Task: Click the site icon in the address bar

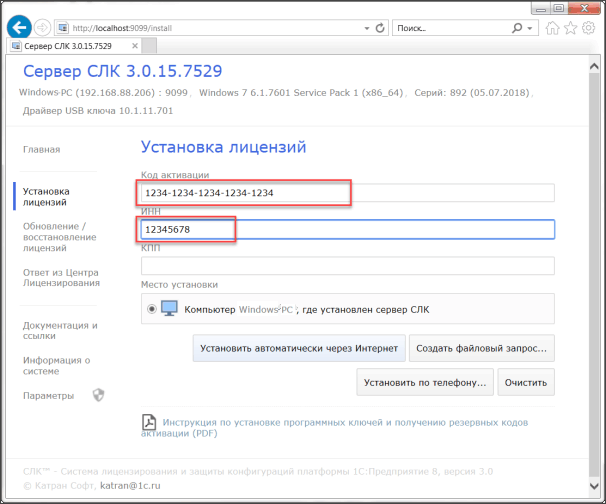Action: pos(63,28)
